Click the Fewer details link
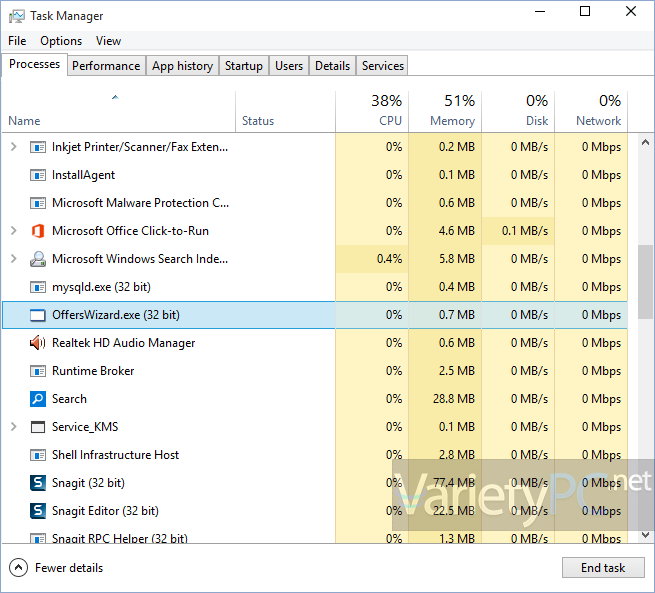Image resolution: width=655 pixels, height=593 pixels. (x=69, y=568)
